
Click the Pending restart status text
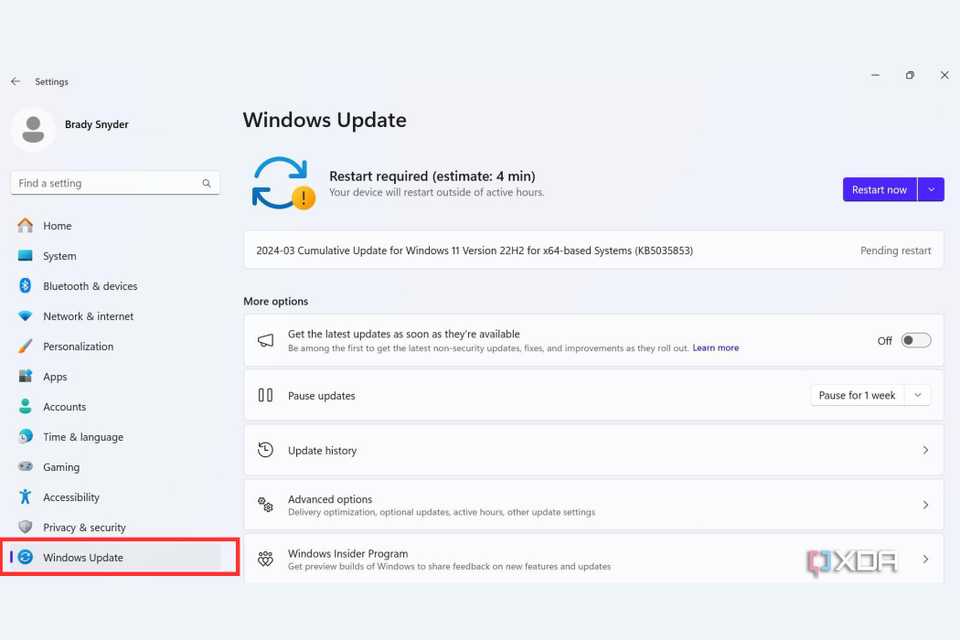point(895,250)
